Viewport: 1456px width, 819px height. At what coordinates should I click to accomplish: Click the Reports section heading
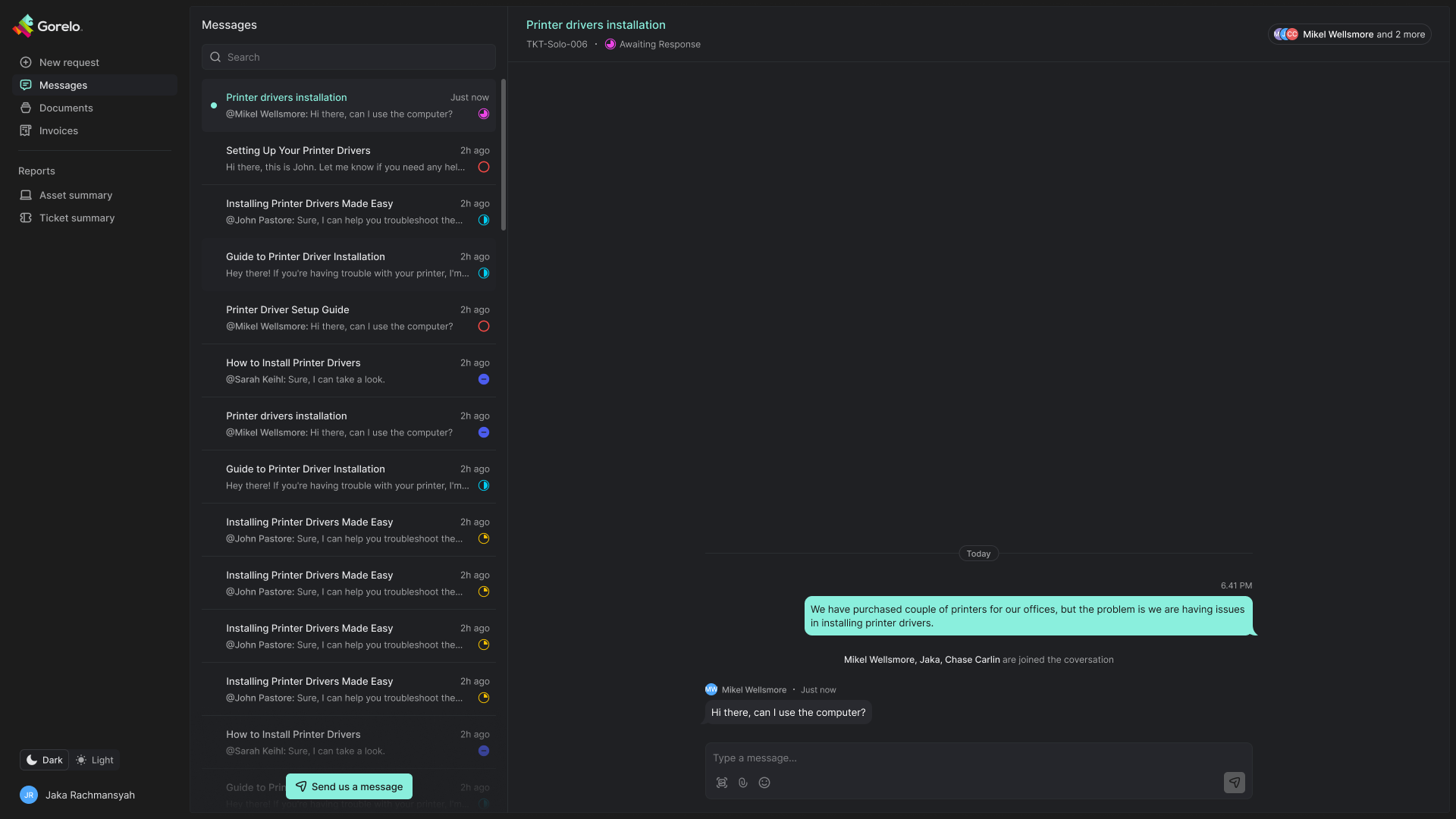pyautogui.click(x=36, y=171)
